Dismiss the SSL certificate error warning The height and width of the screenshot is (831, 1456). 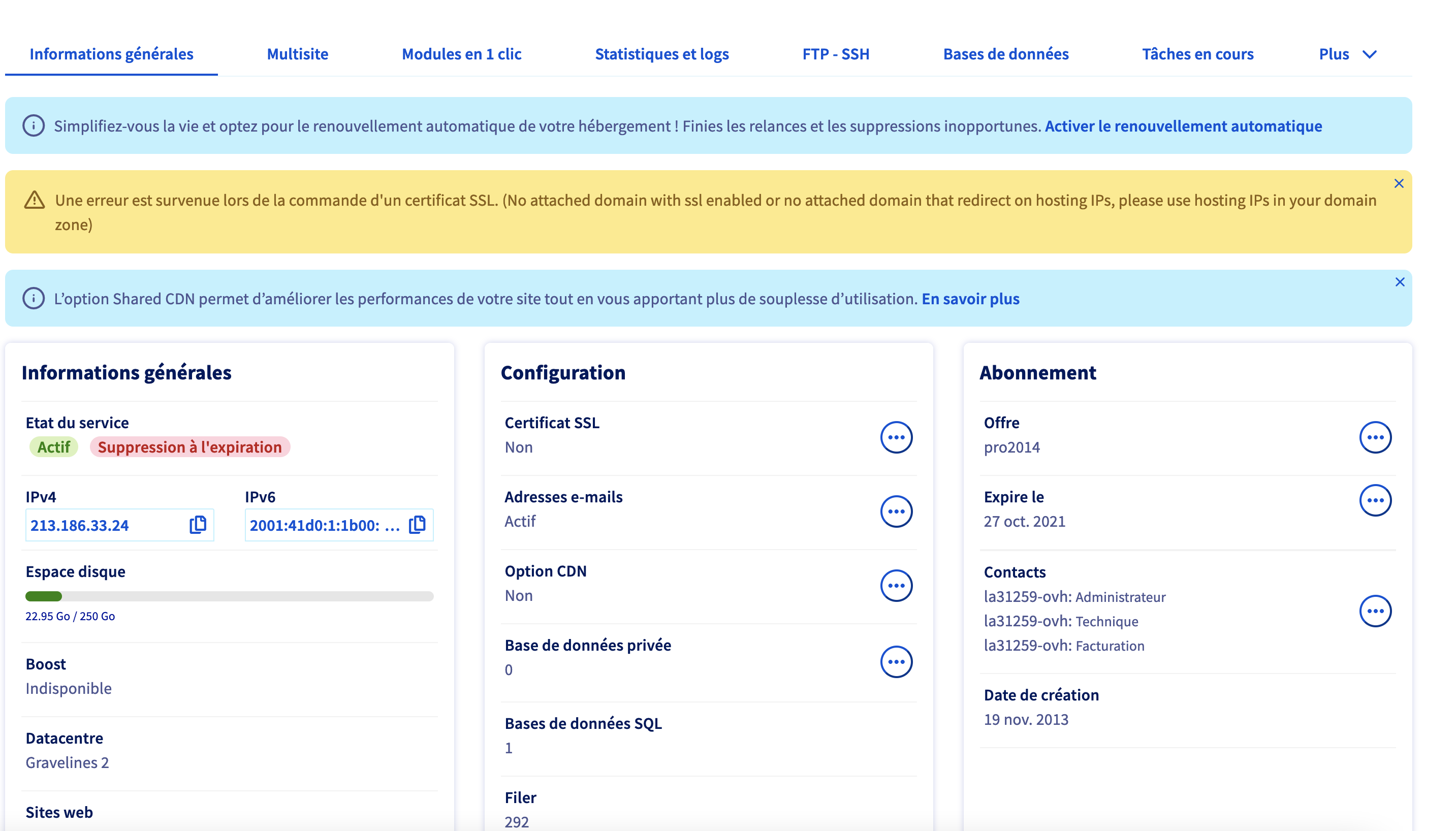(x=1399, y=183)
